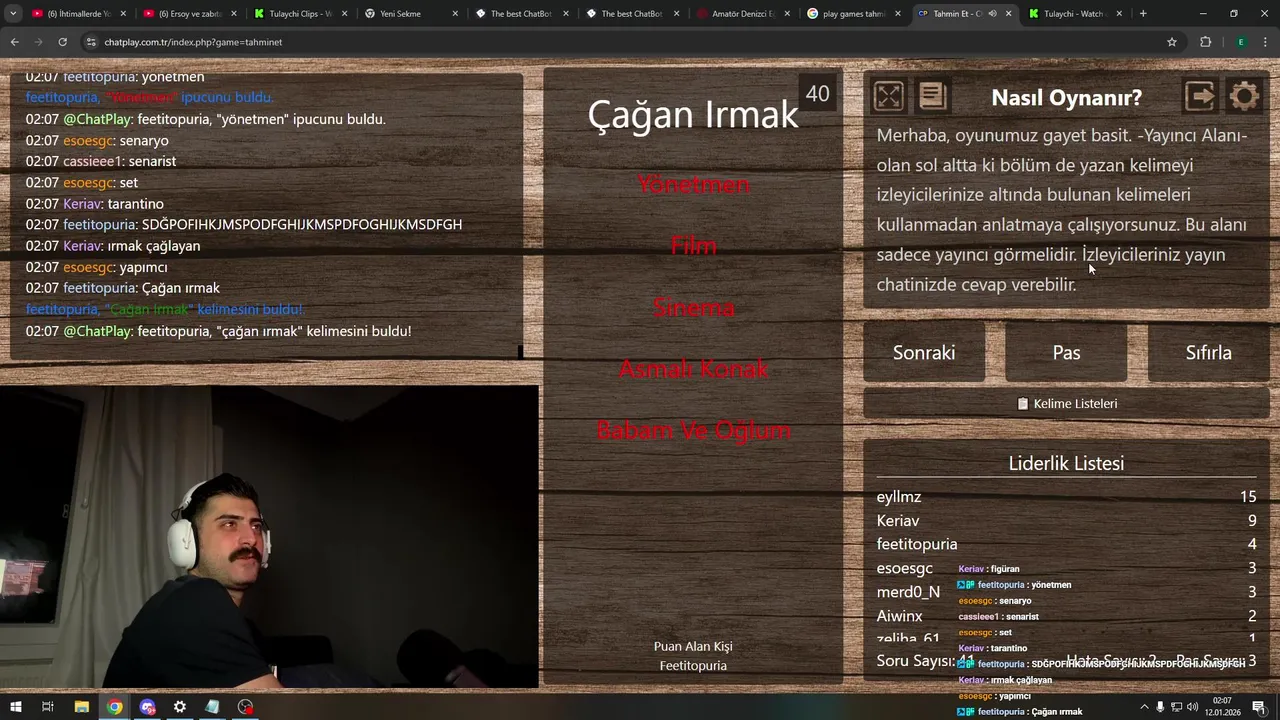This screenshot has width=1280, height=720.
Task: Switch to the Tulaychi Clips tab
Action: [300, 14]
